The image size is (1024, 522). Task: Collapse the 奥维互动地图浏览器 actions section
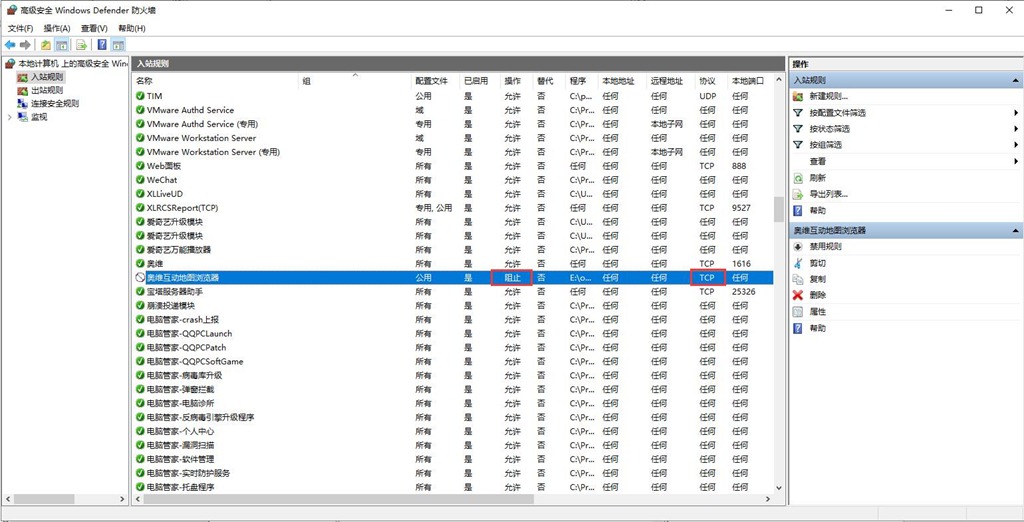[1015, 230]
